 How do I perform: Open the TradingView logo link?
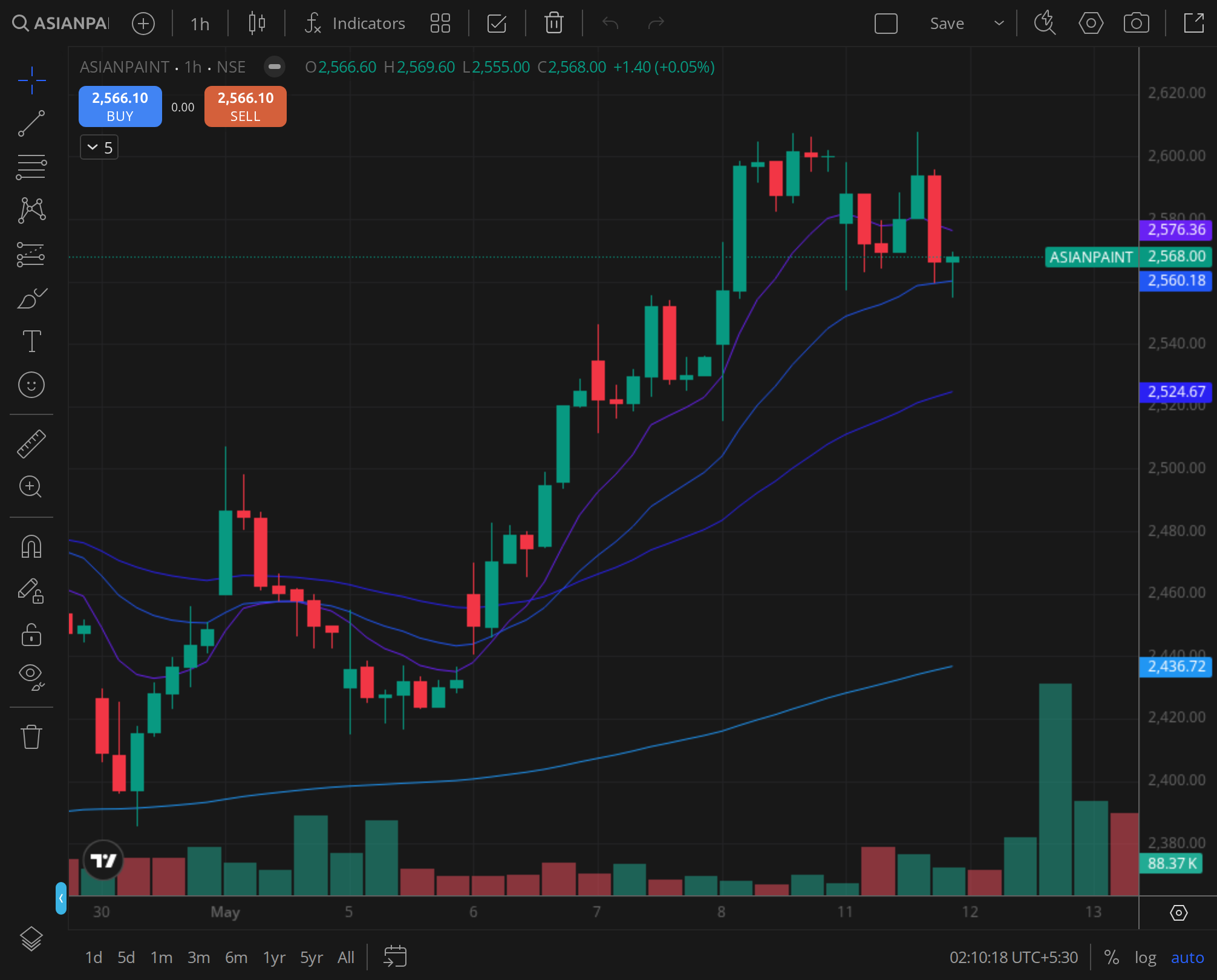(103, 860)
